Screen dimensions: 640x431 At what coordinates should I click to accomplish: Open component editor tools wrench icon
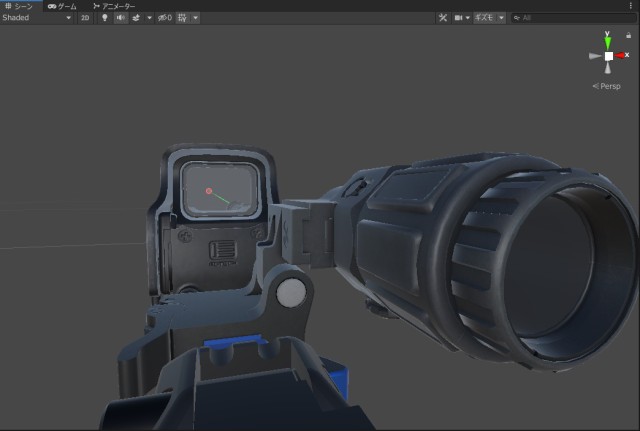[443, 18]
